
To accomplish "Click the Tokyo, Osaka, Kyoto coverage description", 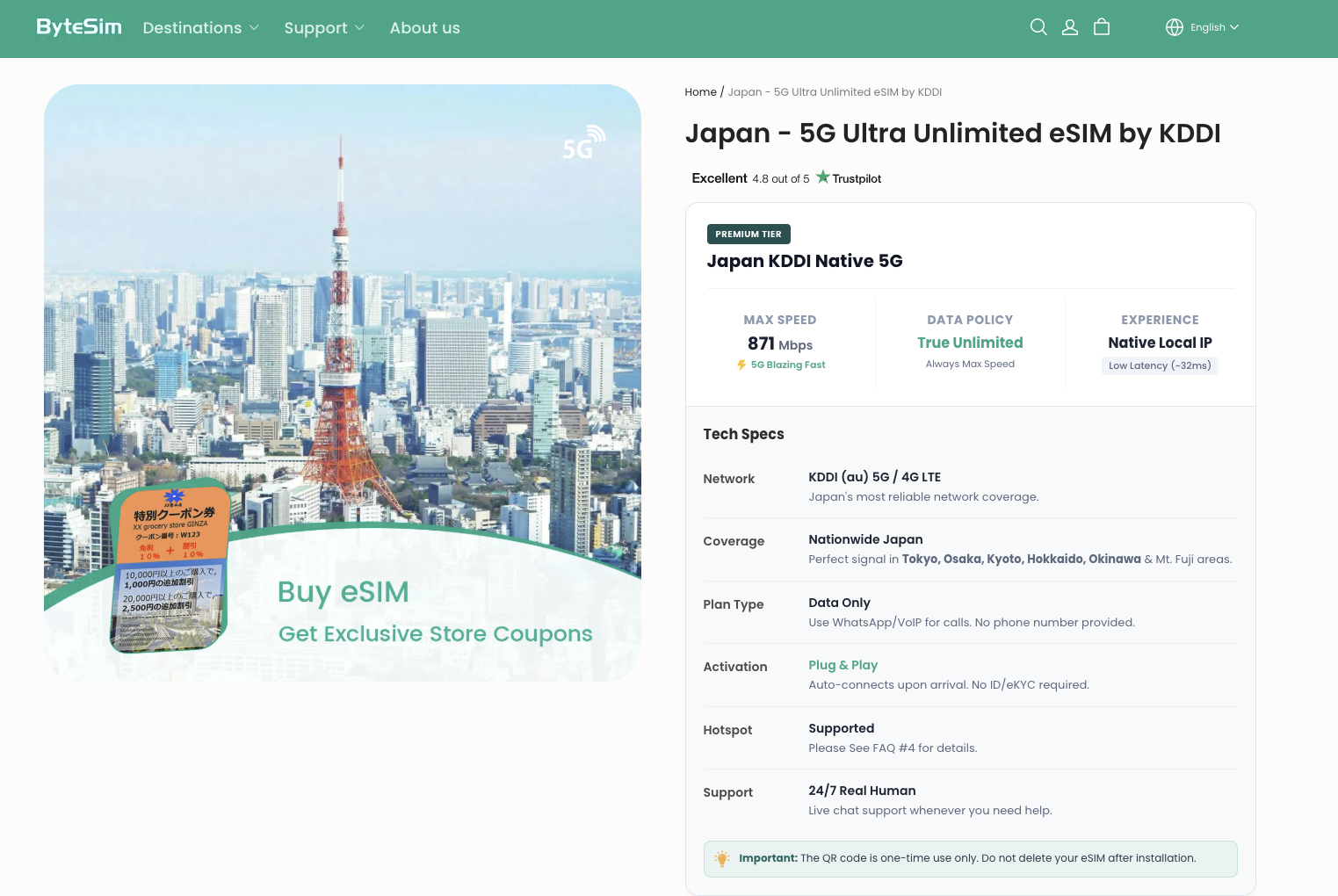I will [x=1020, y=559].
